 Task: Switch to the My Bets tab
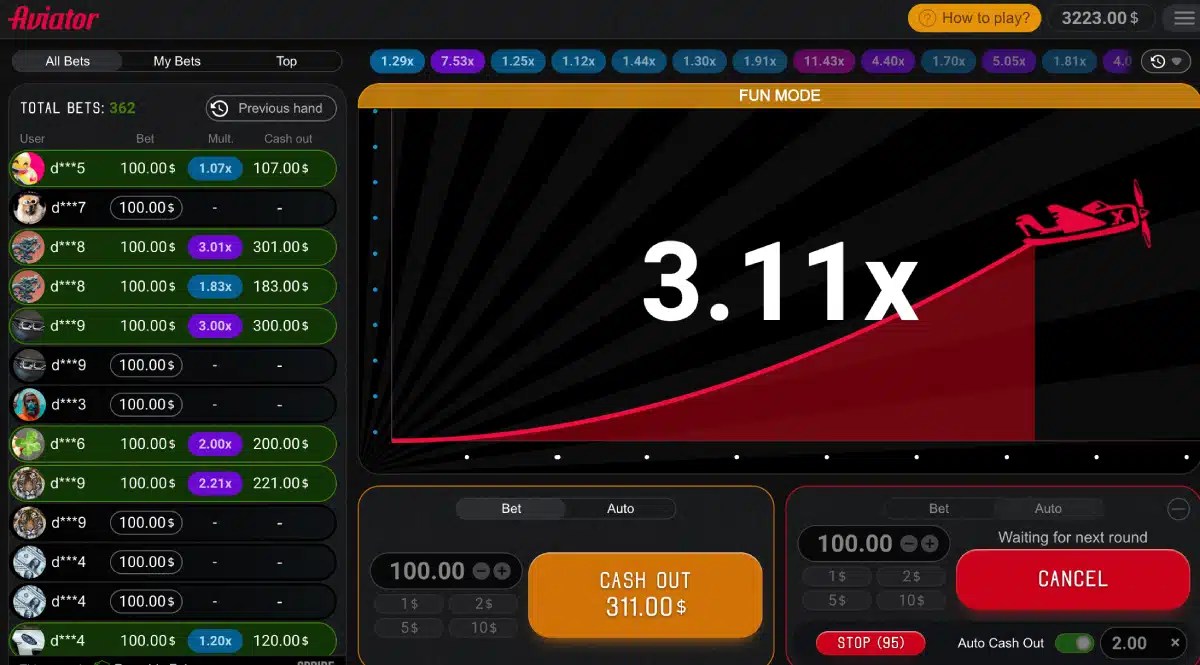point(177,61)
